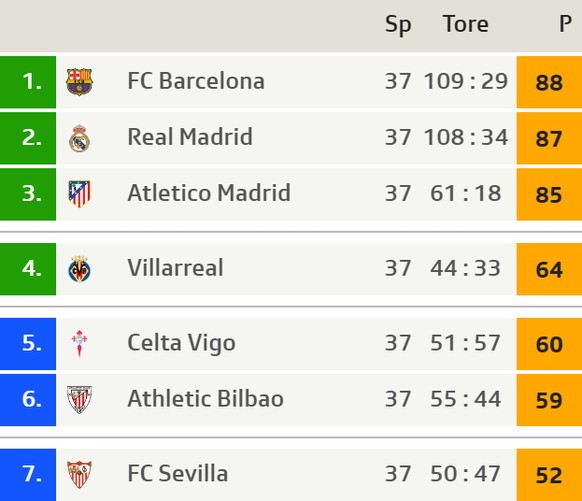Viewport: 582px width, 501px height.
Task: Click the Atletico Madrid club crest
Action: click(x=79, y=194)
